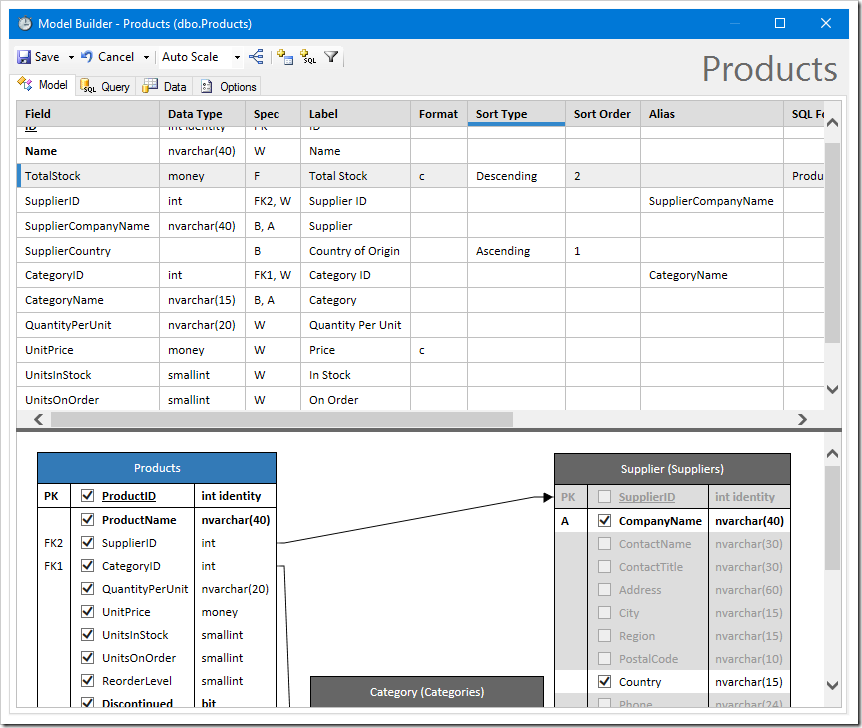This screenshot has width=862, height=728.
Task: Click the Supplier (Suppliers) table header
Action: (x=672, y=469)
